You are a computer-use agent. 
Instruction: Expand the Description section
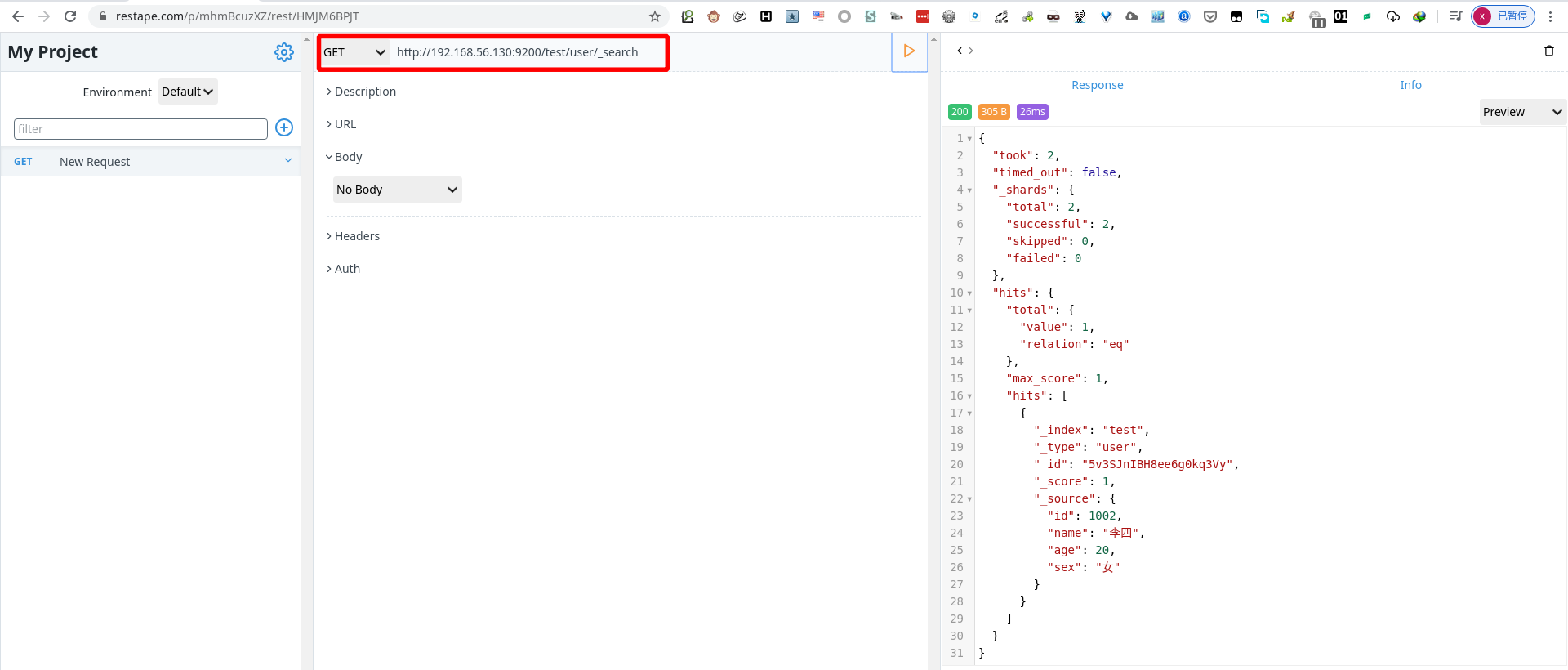pos(361,92)
